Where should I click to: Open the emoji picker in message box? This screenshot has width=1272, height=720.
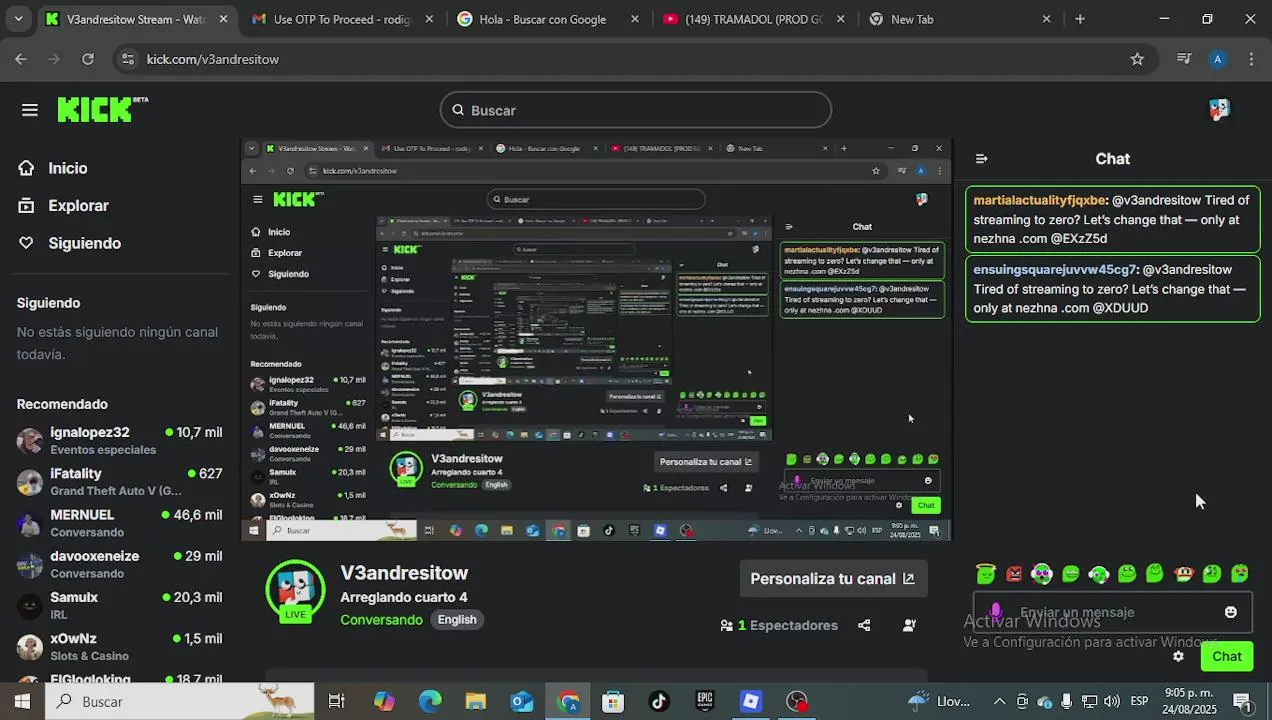pos(1231,612)
